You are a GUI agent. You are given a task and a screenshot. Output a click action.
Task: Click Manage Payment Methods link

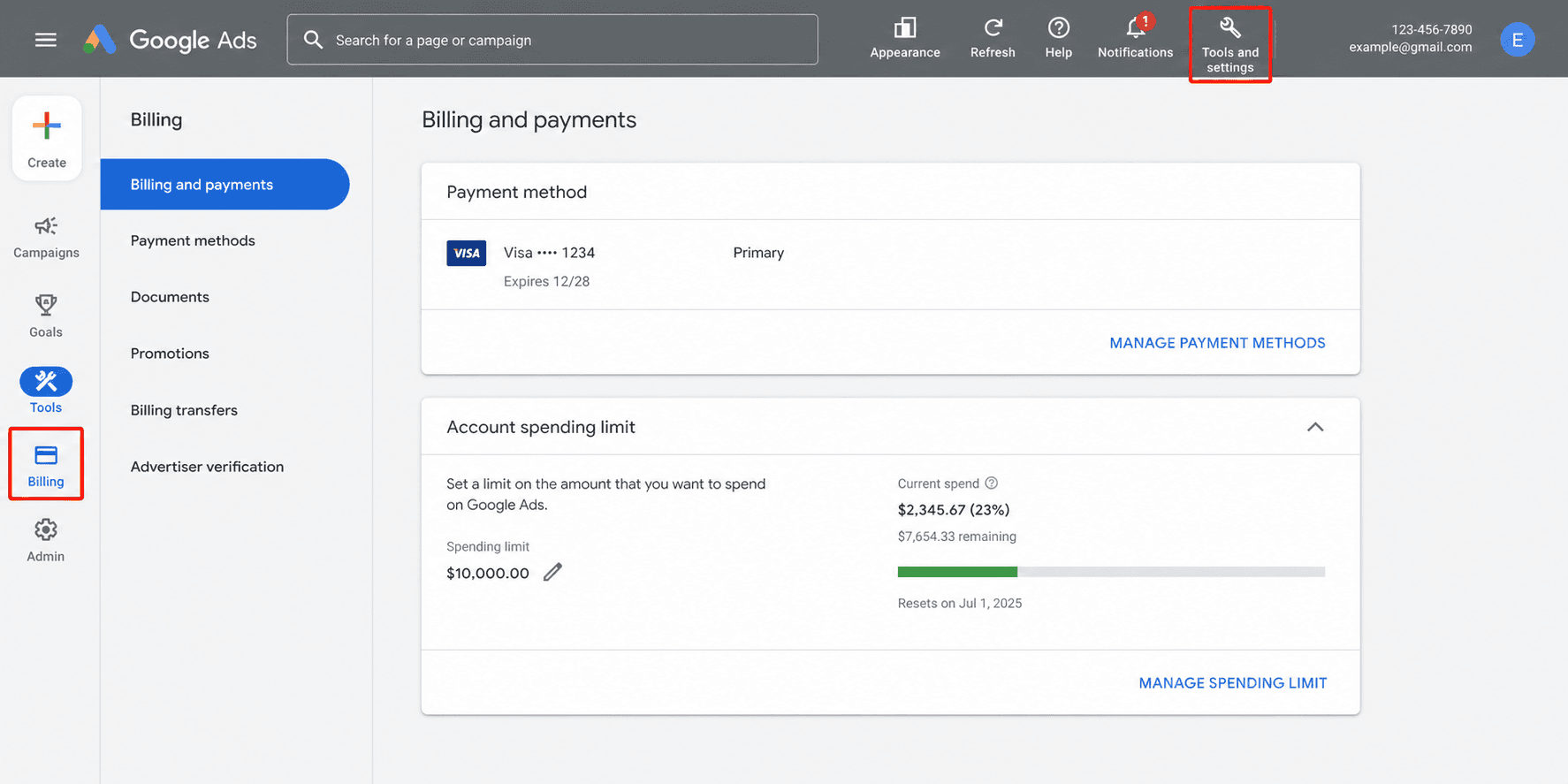[1217, 343]
